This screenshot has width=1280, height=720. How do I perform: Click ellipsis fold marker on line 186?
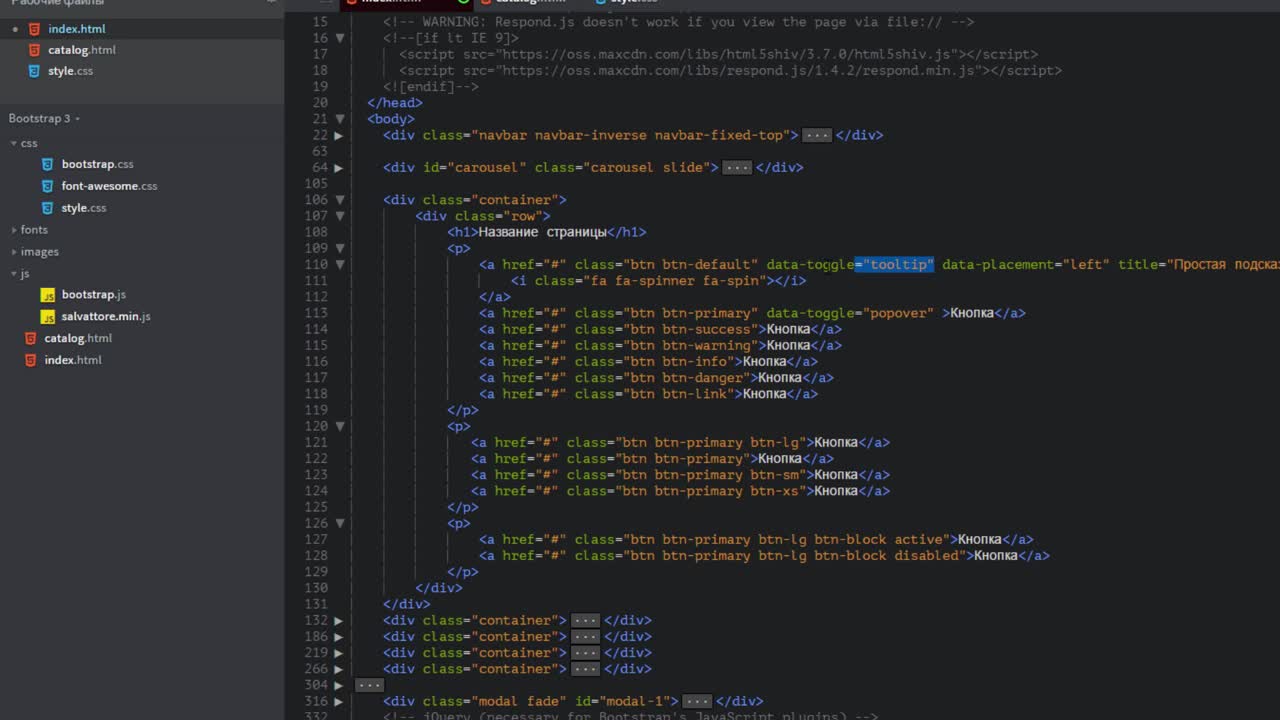pos(585,637)
